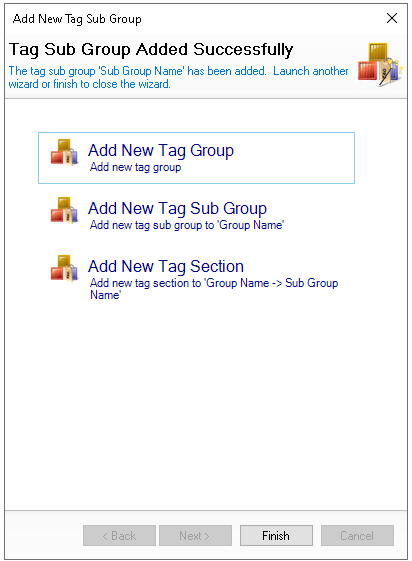Click the 'Tag Sub Group Added Successfully' heading
The width and height of the screenshot is (412, 561).
[x=151, y=49]
